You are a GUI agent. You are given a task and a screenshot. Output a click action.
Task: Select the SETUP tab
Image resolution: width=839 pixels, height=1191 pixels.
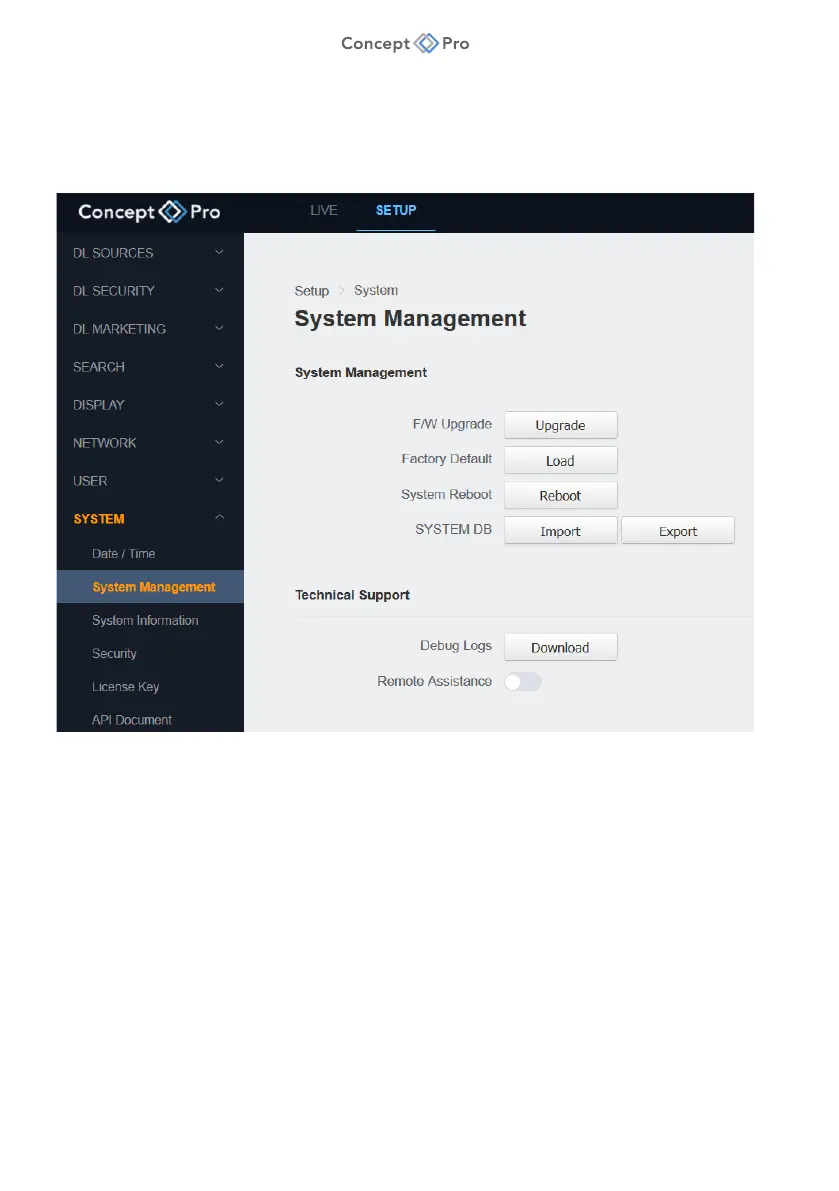pos(396,210)
